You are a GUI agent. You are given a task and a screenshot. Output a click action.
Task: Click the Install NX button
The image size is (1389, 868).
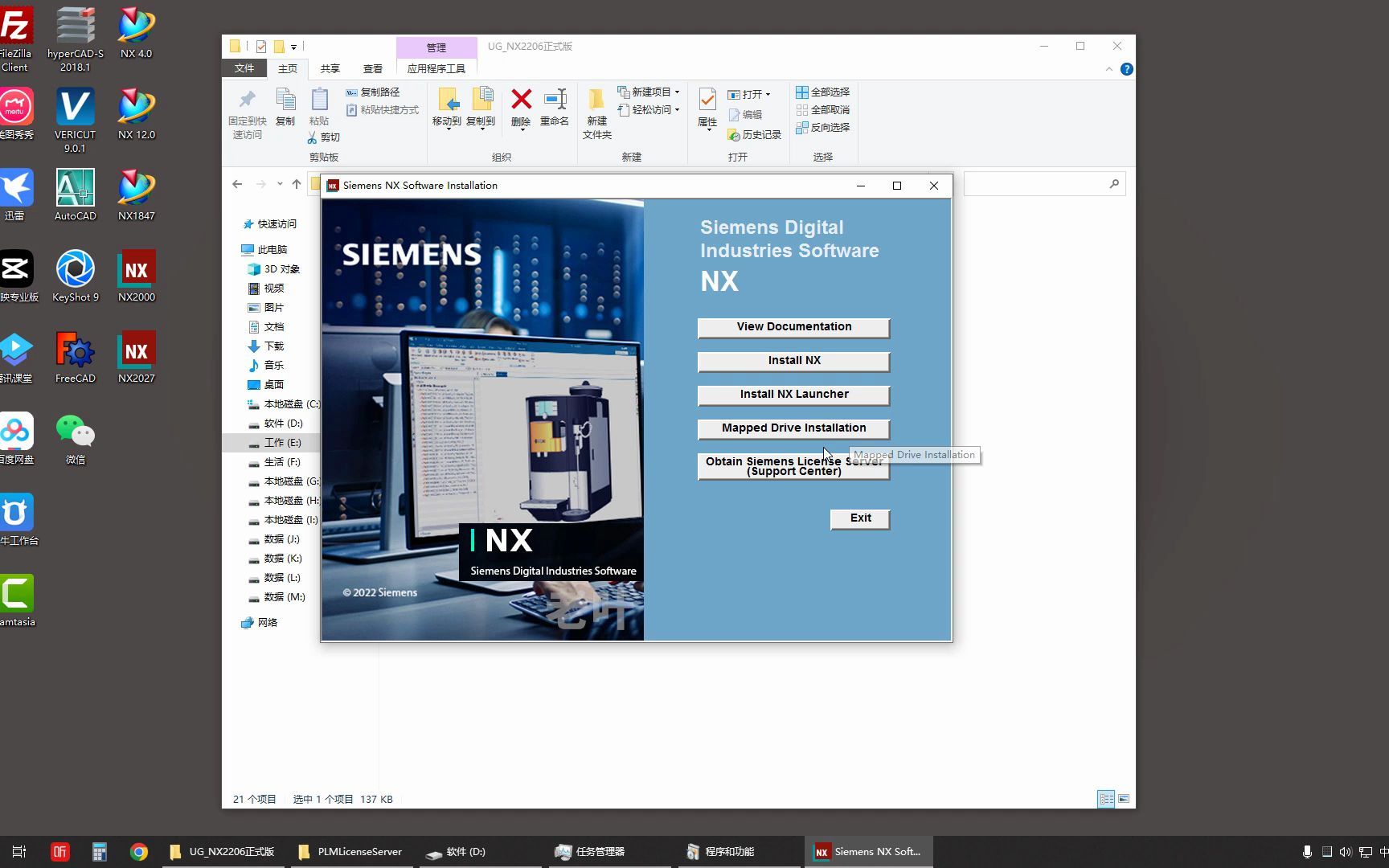pyautogui.click(x=793, y=361)
